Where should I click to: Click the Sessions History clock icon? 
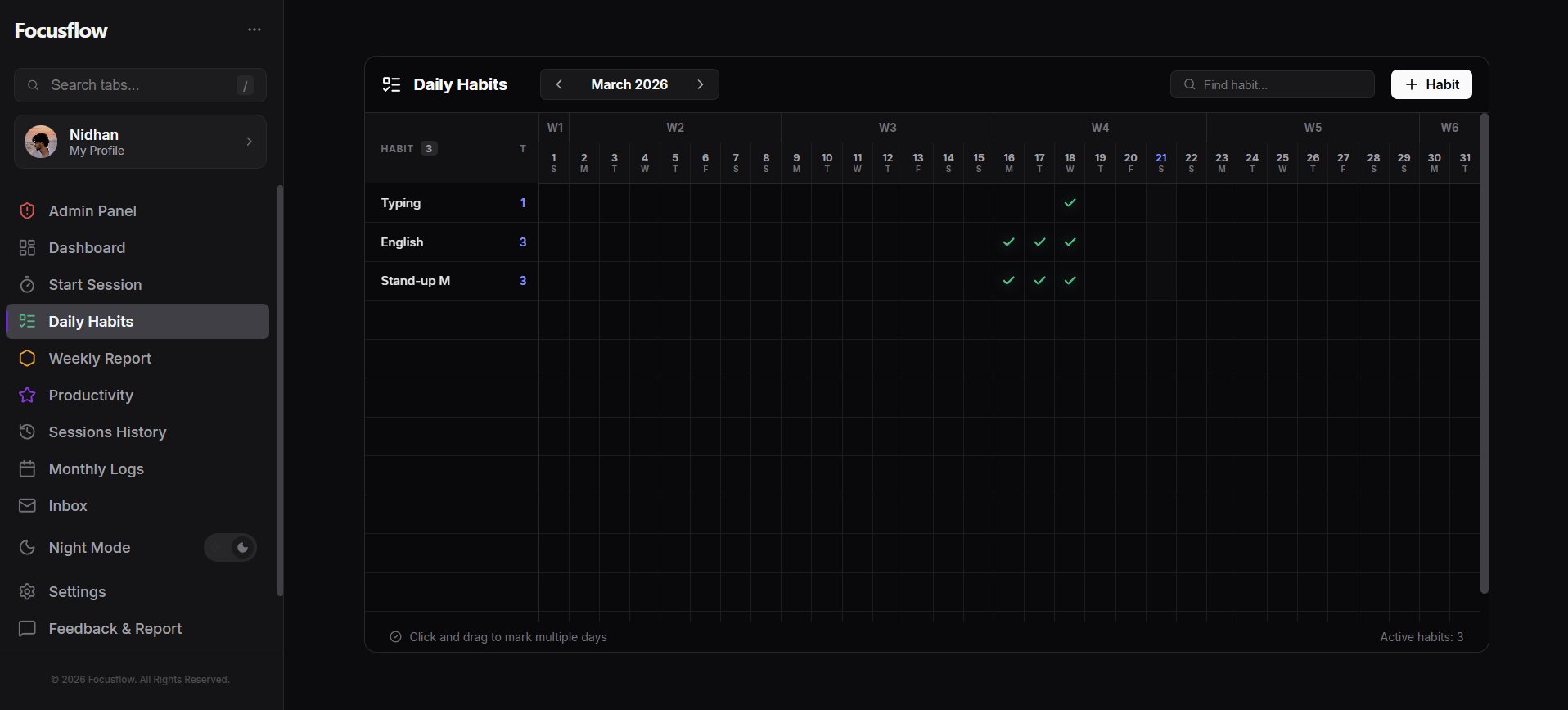[x=27, y=432]
